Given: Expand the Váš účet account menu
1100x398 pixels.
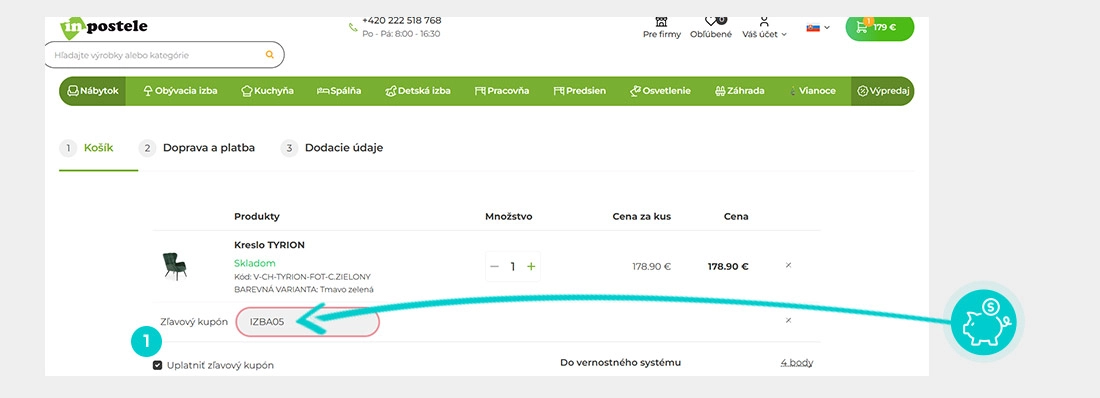Looking at the screenshot, I should pyautogui.click(x=764, y=28).
